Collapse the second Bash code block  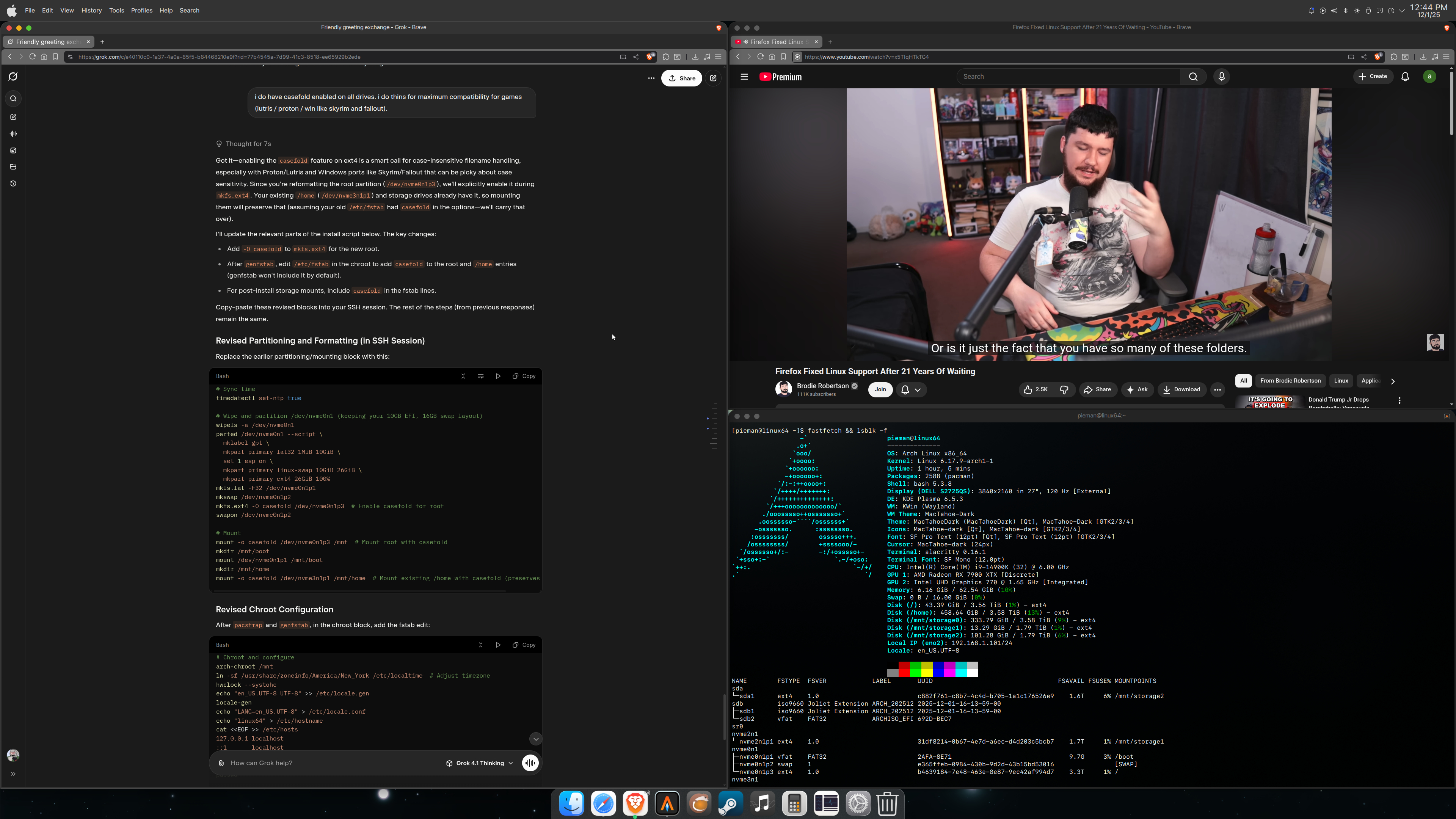pos(480,645)
